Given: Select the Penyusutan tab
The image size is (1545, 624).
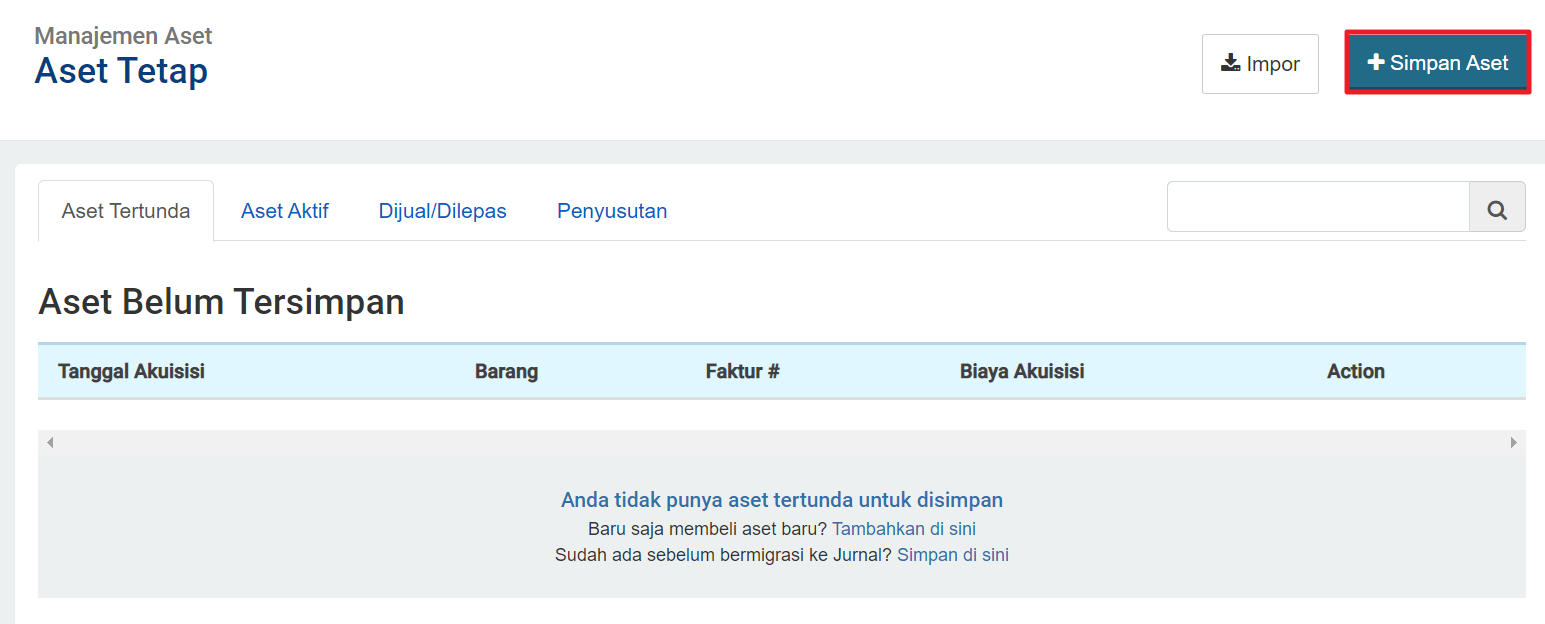Looking at the screenshot, I should [x=612, y=210].
